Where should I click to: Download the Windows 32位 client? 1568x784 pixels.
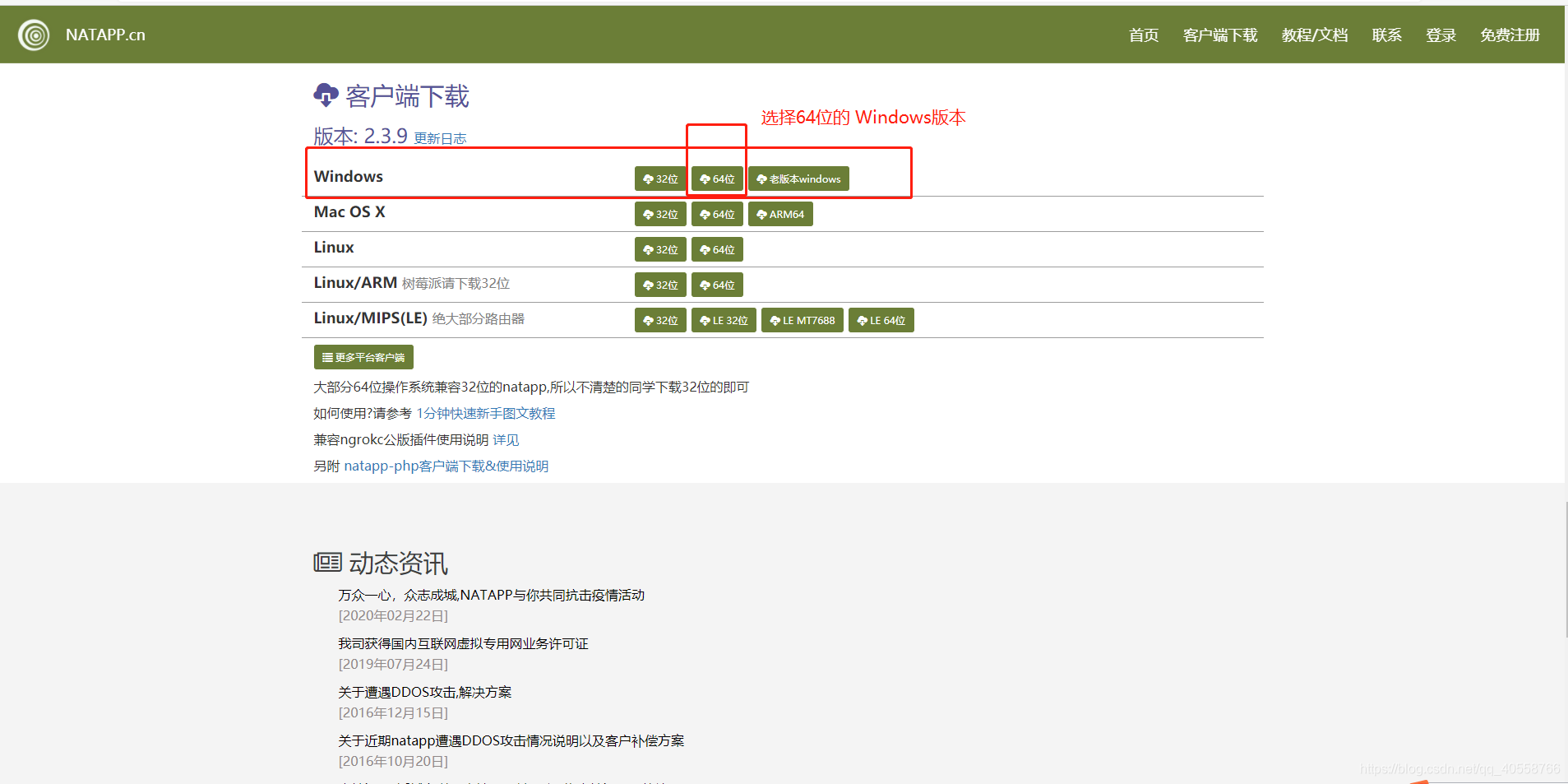660,179
